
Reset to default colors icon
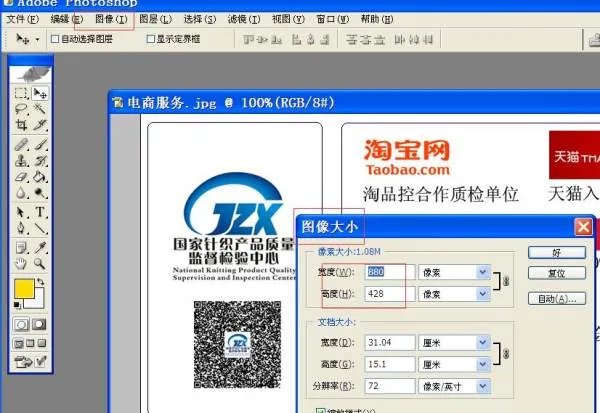17,305
